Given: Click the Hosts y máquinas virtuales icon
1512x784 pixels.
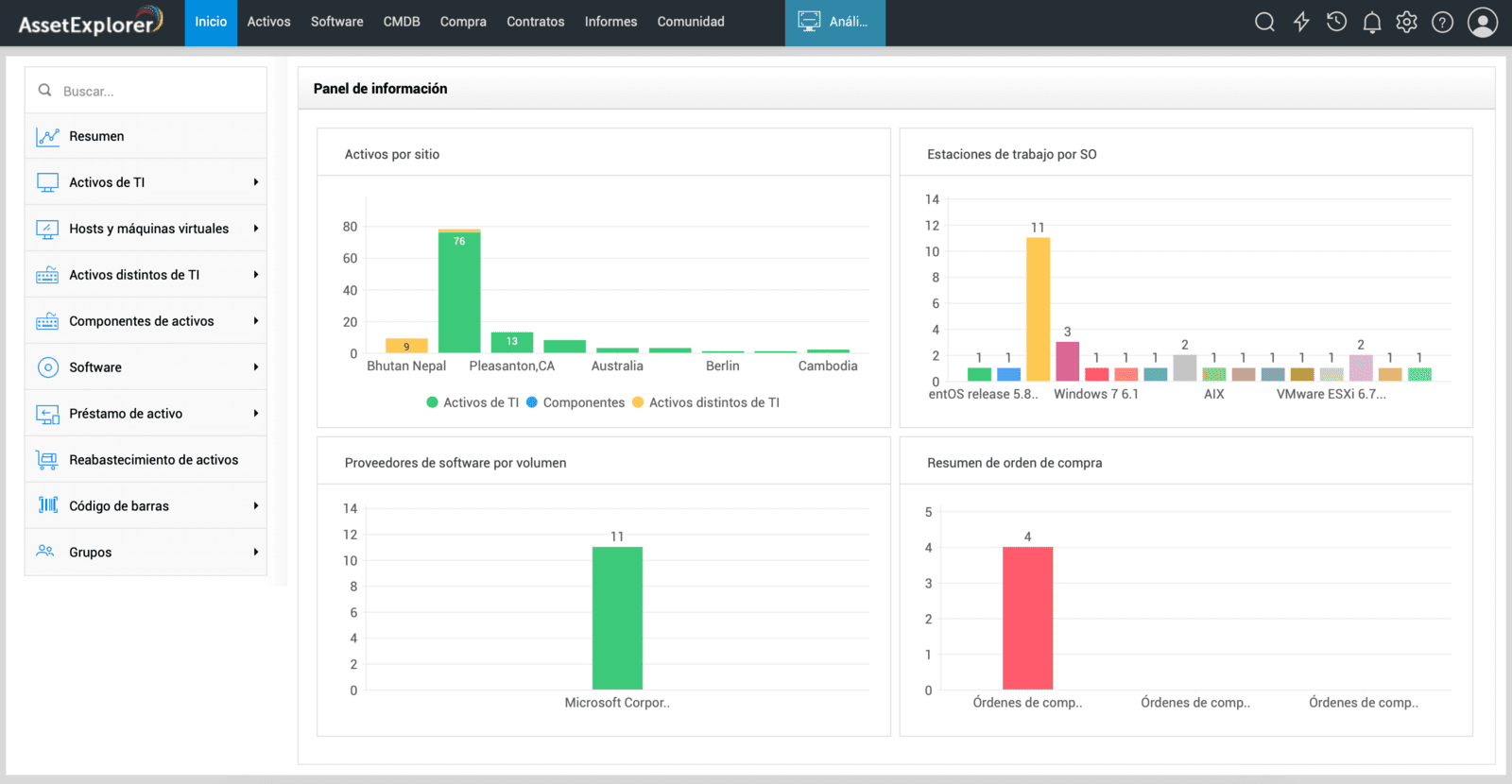Looking at the screenshot, I should 47,229.
